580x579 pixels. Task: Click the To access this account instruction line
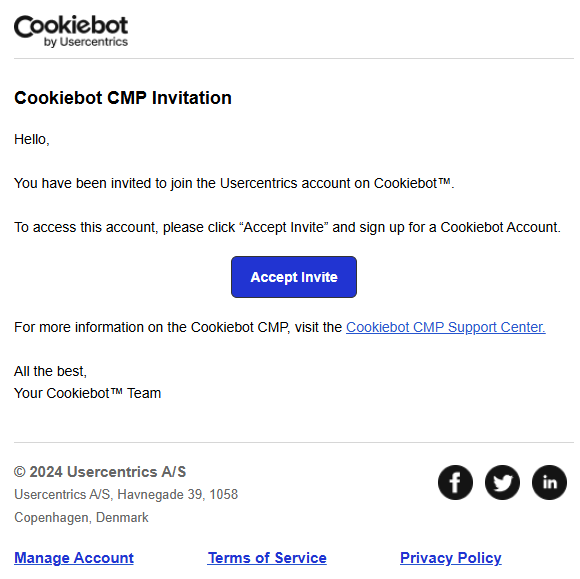click(287, 227)
